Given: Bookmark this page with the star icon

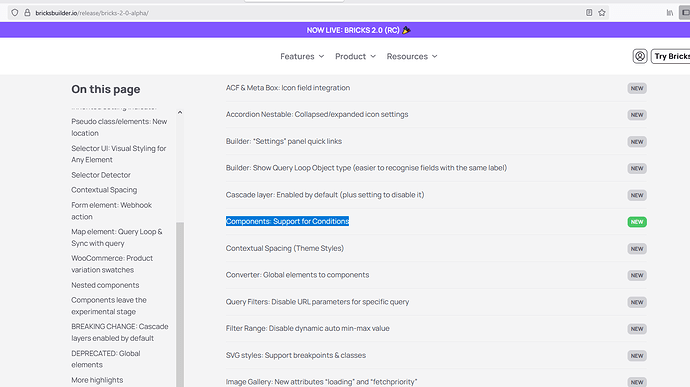Looking at the screenshot, I should (602, 13).
